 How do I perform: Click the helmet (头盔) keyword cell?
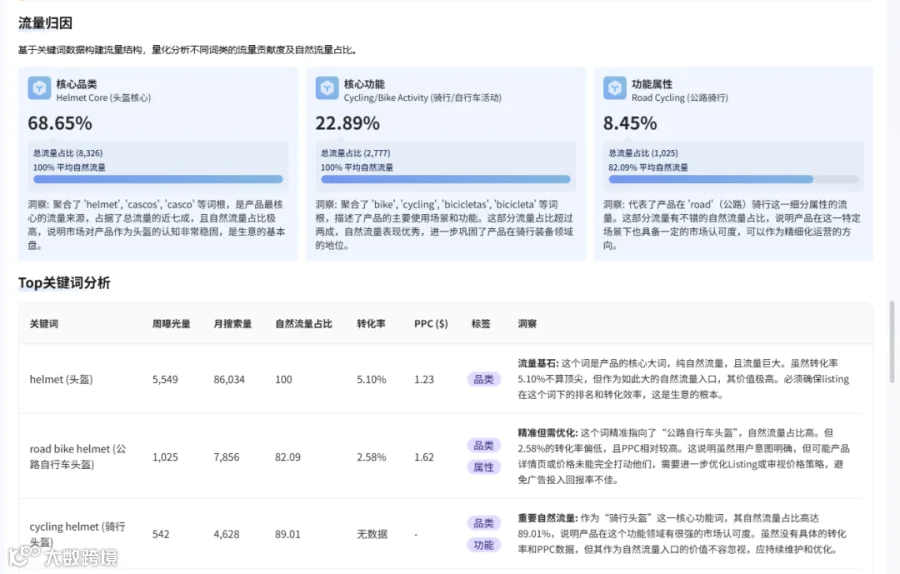tap(61, 379)
